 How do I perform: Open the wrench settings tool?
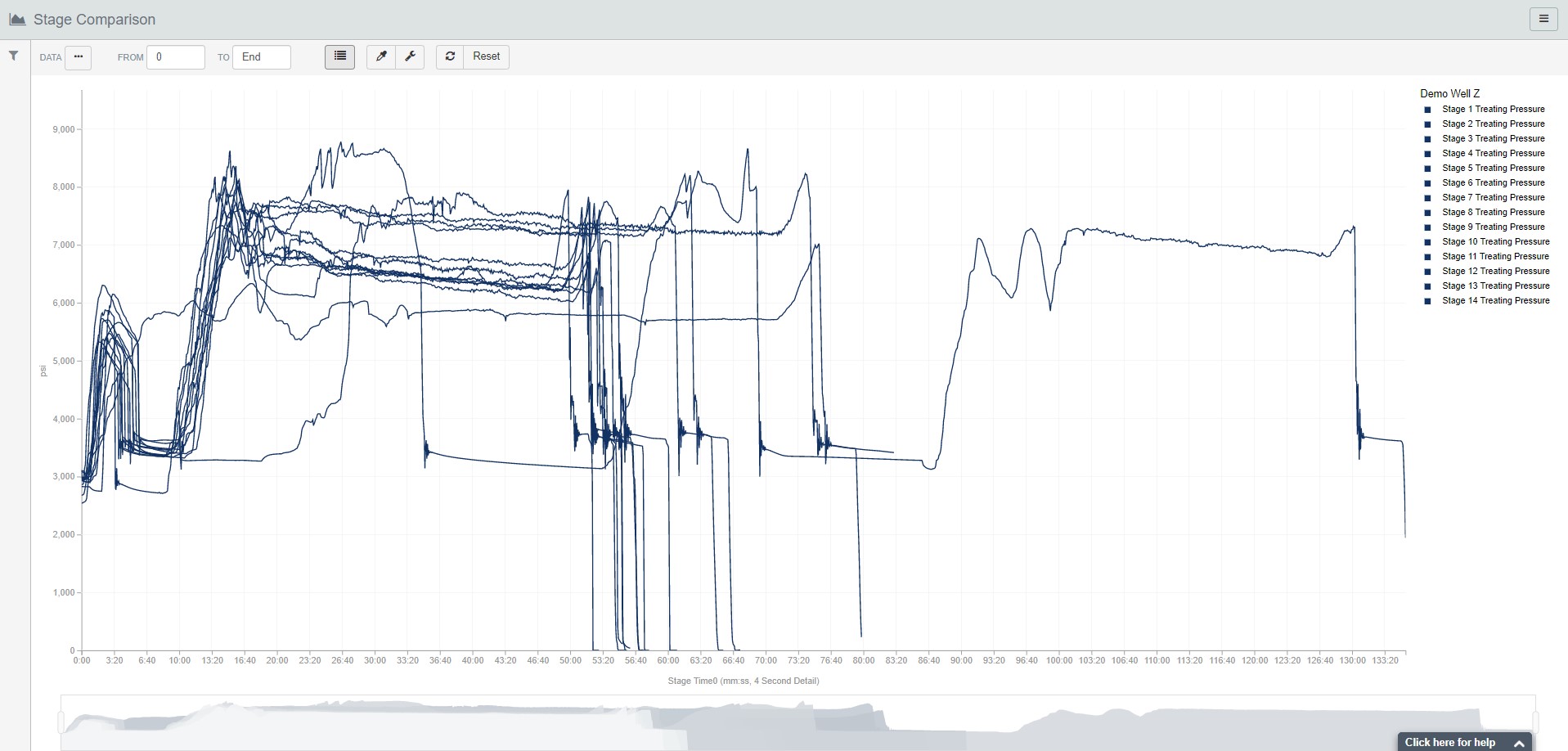(x=410, y=56)
